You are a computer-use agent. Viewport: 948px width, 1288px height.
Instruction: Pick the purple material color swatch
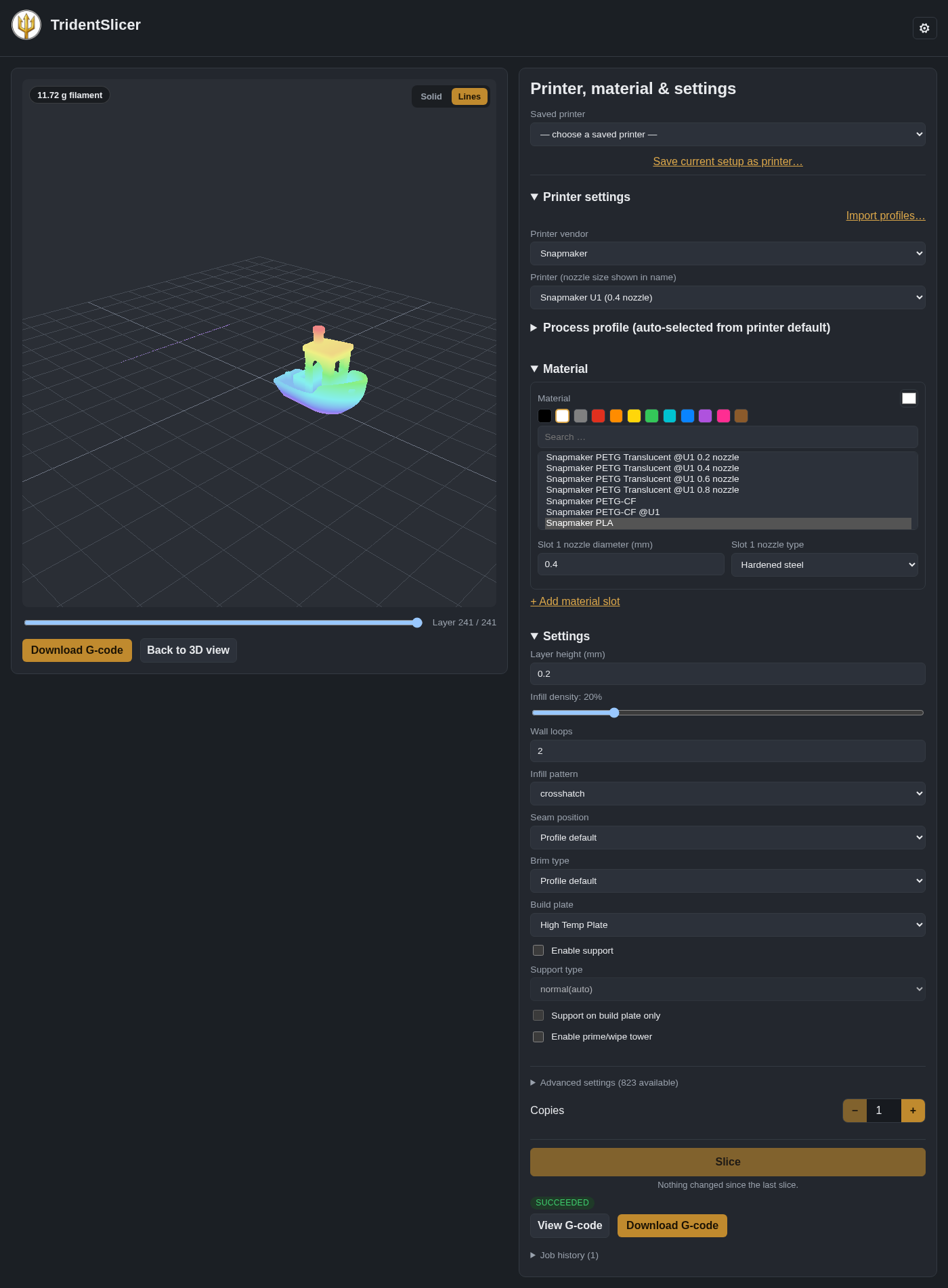tap(706, 416)
